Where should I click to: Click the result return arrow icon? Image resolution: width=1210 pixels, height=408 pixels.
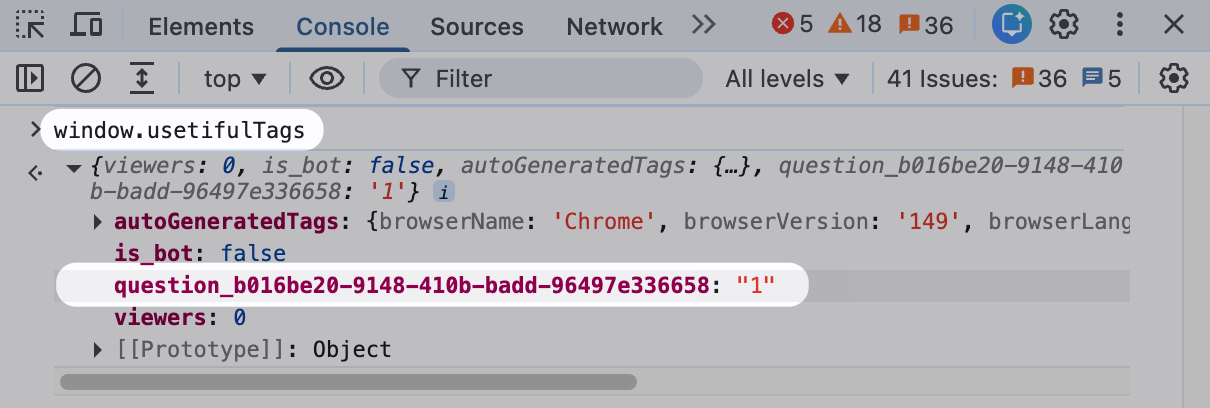coord(35,172)
